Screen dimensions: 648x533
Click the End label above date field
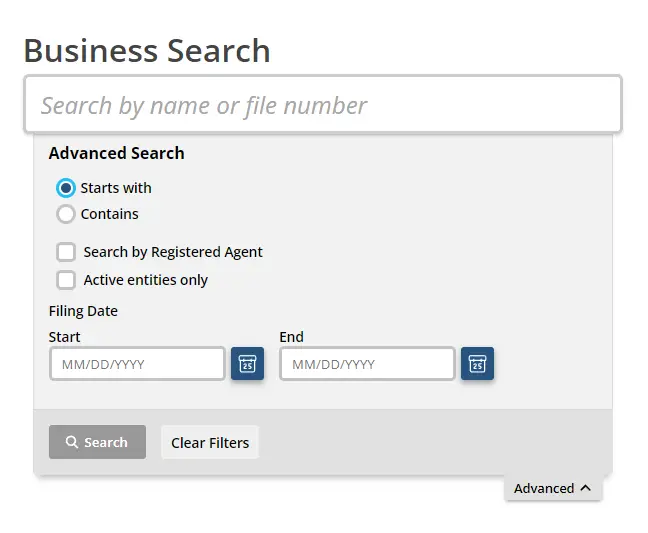point(291,337)
